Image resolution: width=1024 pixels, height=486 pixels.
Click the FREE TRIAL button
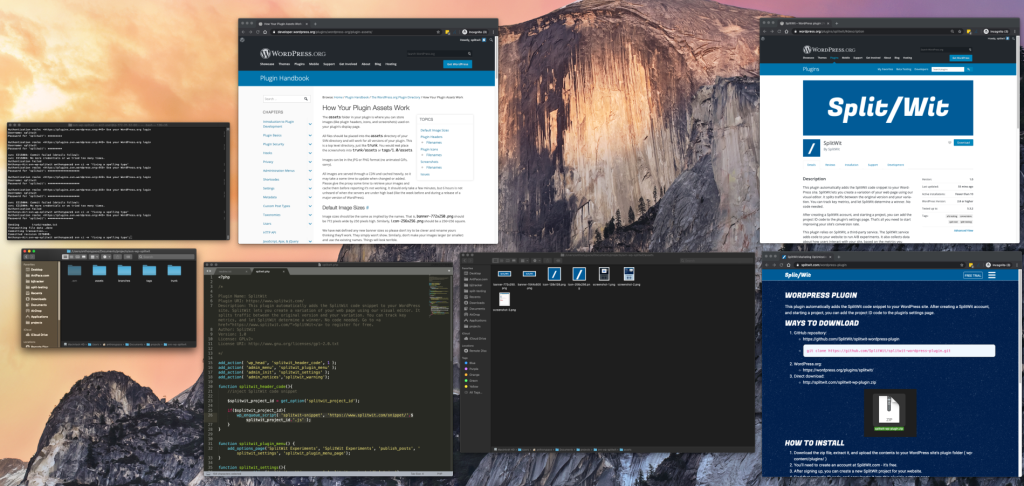(x=972, y=276)
